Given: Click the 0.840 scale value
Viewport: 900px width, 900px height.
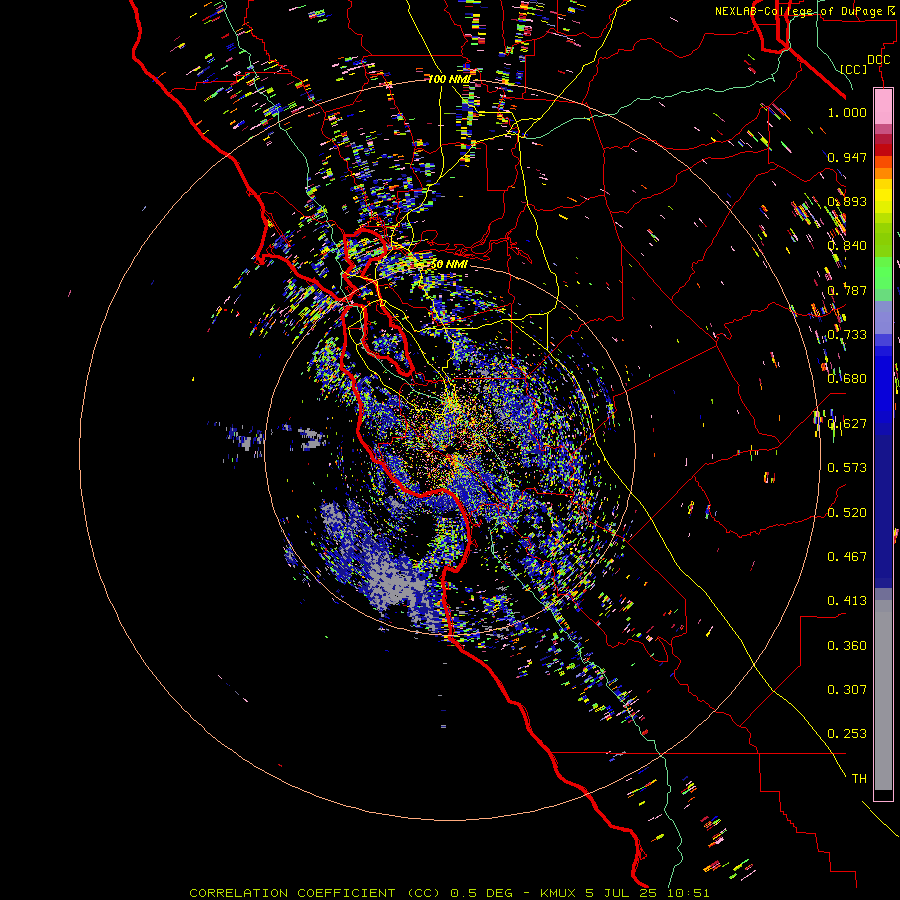Looking at the screenshot, I should coord(847,246).
